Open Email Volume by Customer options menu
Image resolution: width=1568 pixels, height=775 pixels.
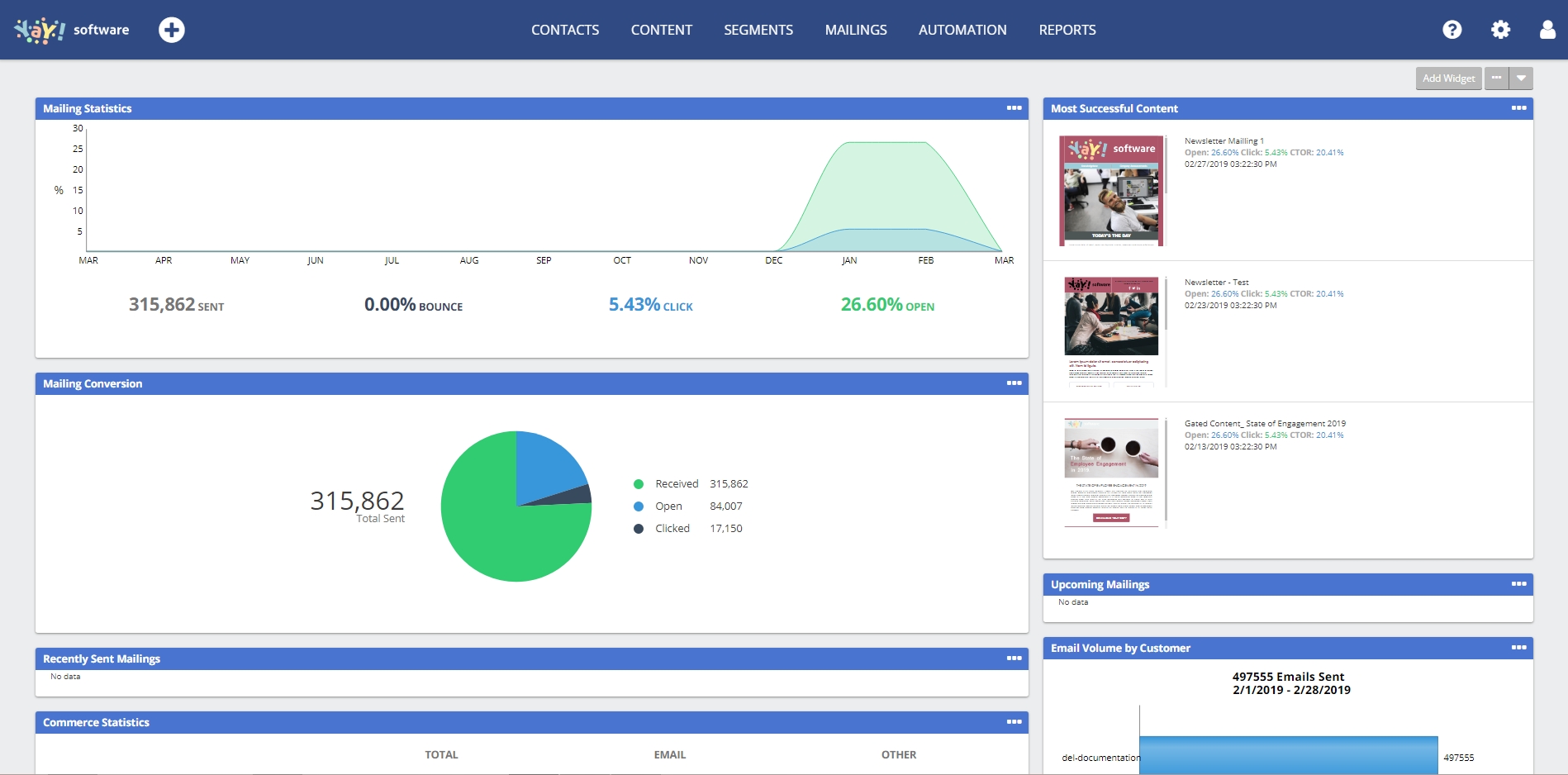pyautogui.click(x=1519, y=648)
